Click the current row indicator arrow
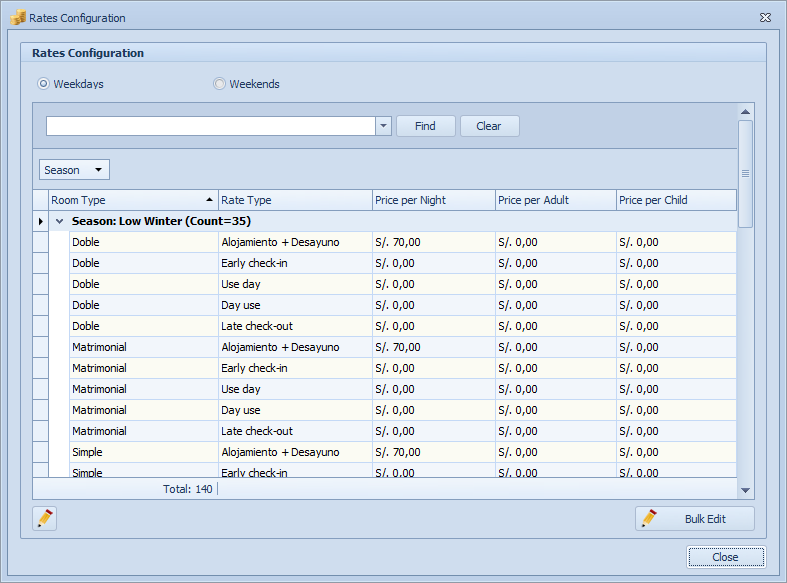Viewport: 787px width, 583px height. pyautogui.click(x=41, y=221)
